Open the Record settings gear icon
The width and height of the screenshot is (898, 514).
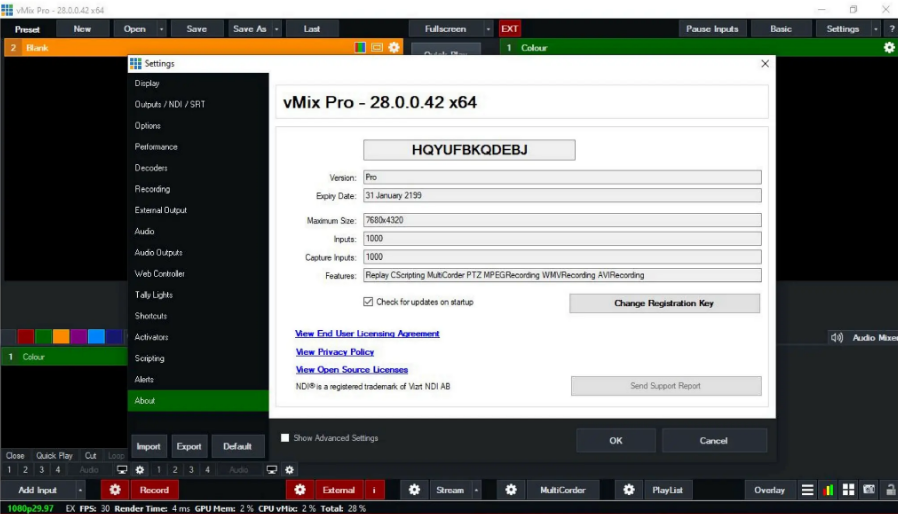115,490
